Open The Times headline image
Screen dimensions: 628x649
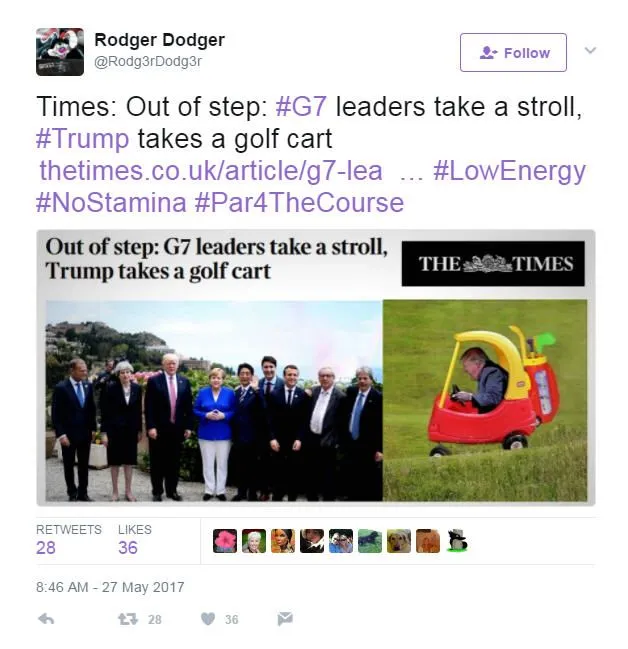tap(316, 368)
